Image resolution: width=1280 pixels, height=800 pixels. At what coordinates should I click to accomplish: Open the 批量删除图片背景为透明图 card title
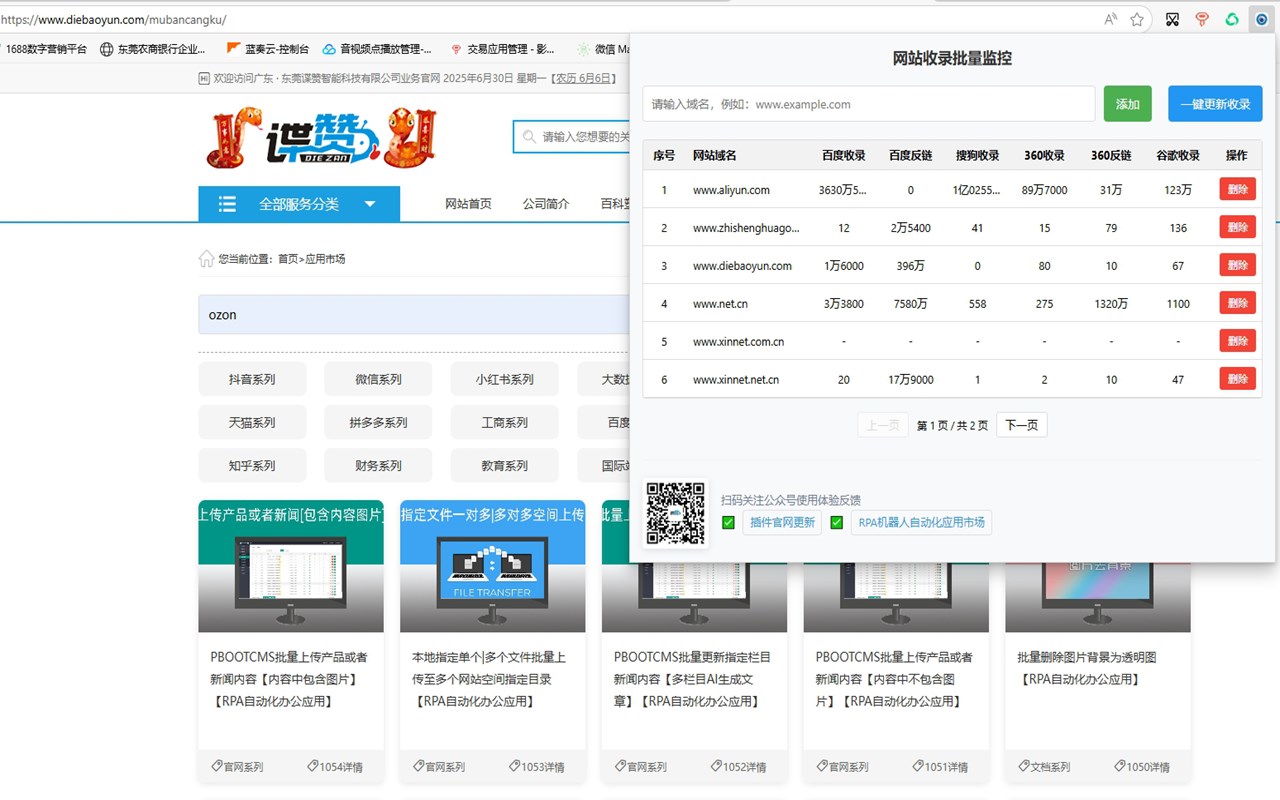pyautogui.click(x=1087, y=668)
